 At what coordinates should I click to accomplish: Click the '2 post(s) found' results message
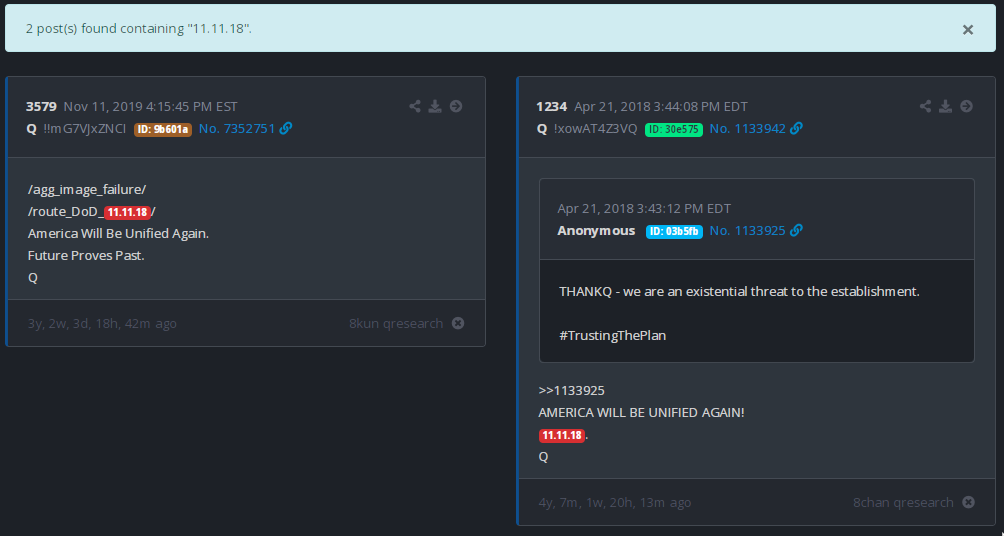click(x=139, y=29)
